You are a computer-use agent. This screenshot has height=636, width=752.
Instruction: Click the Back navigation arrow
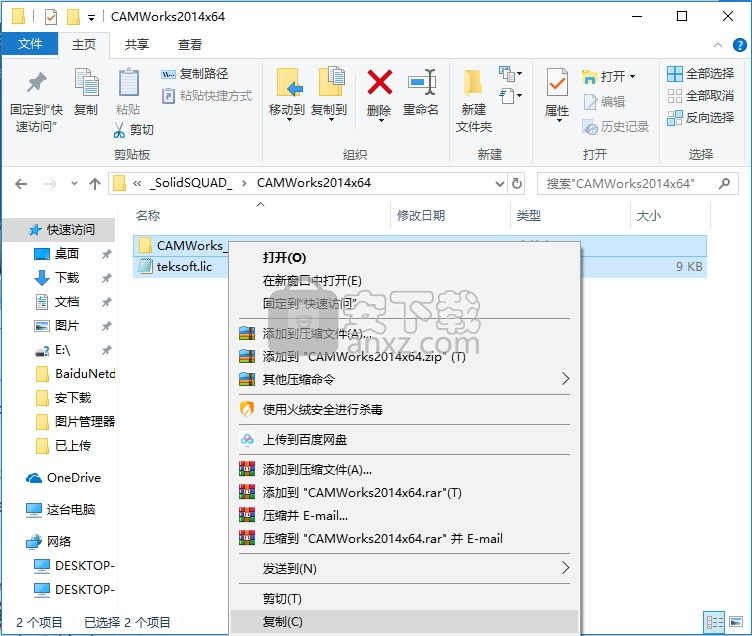(21, 184)
